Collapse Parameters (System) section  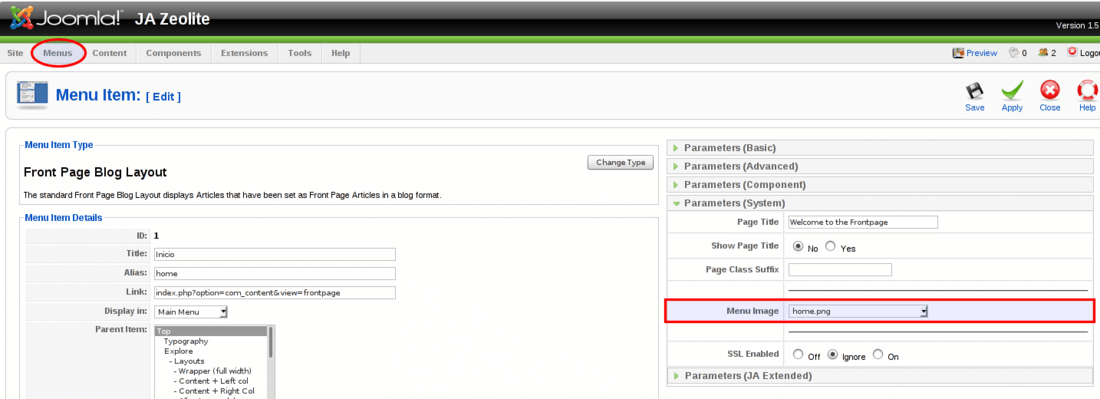tap(880, 203)
